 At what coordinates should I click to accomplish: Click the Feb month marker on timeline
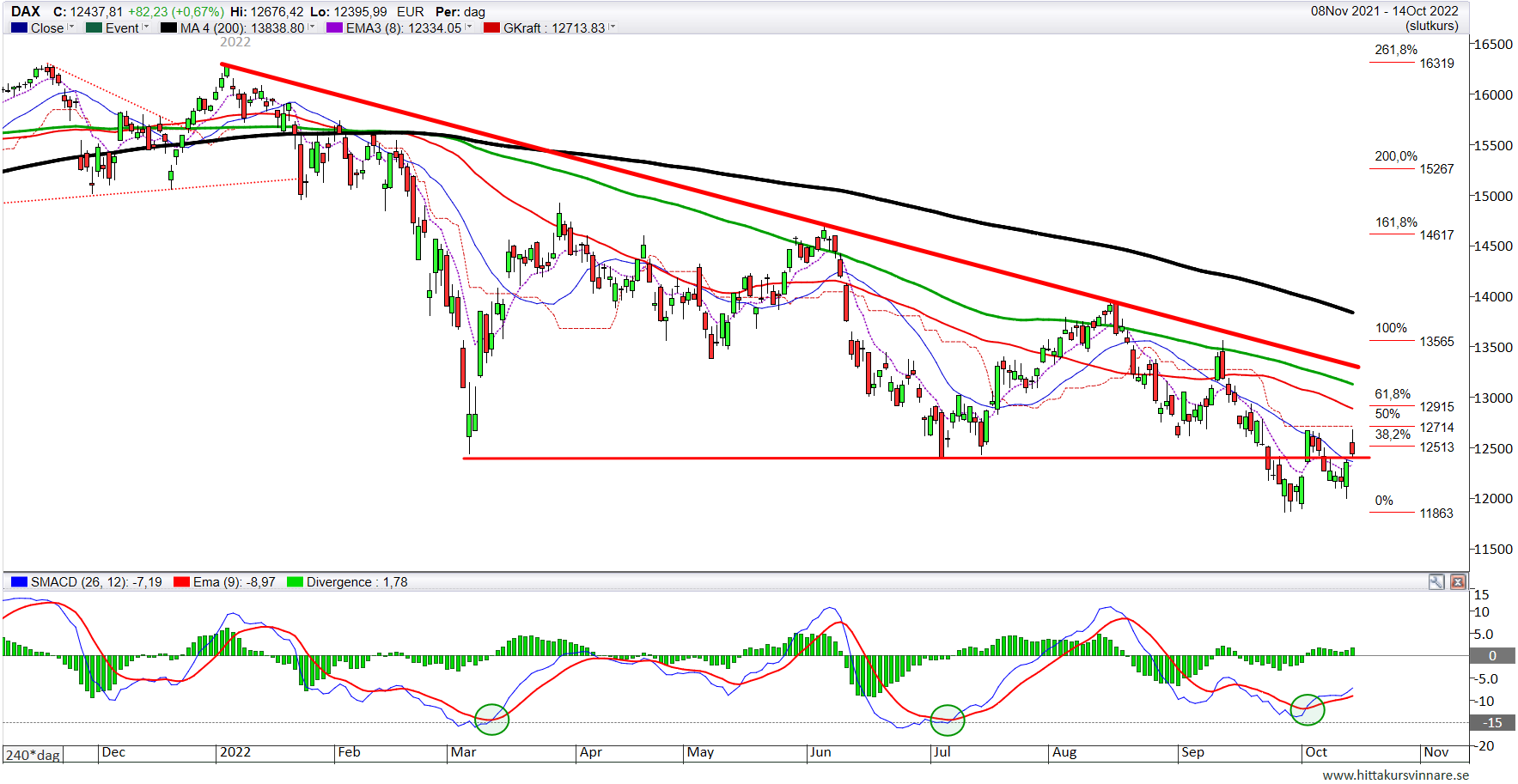[349, 752]
